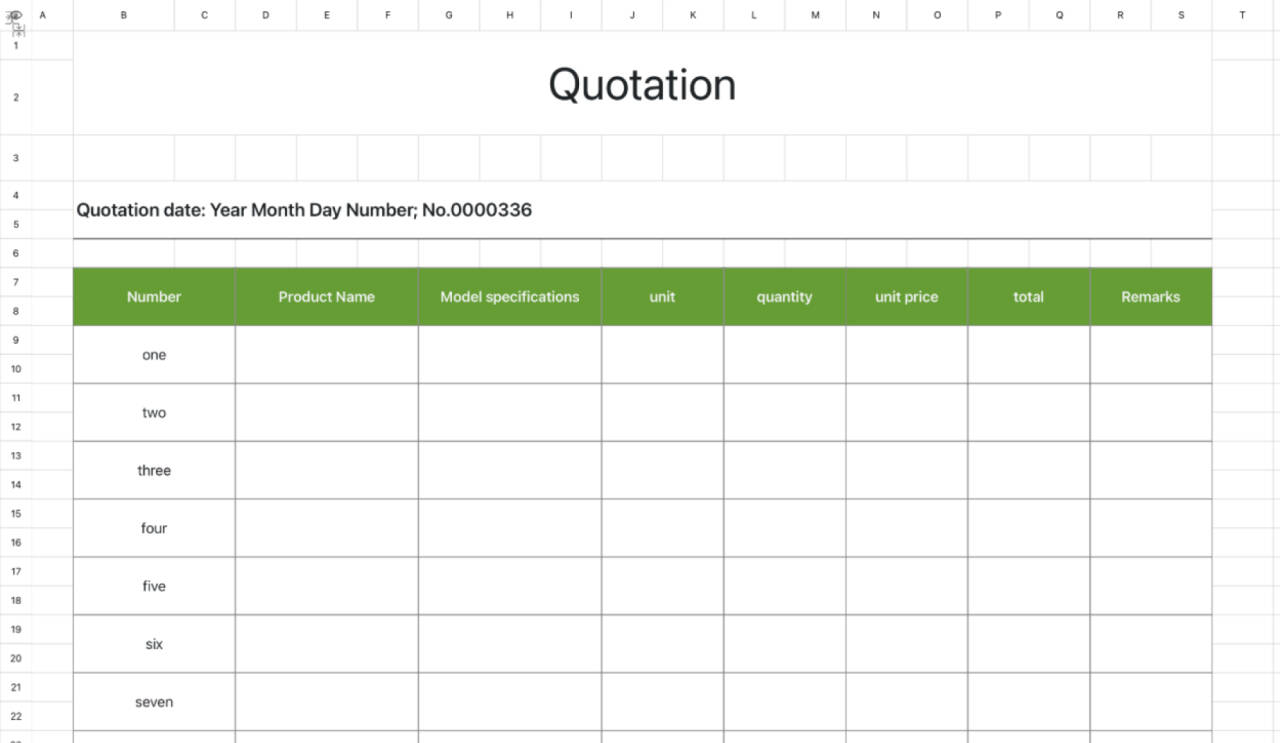Click the eye icon in the sheet corner
The width and height of the screenshot is (1280, 743).
[x=15, y=15]
